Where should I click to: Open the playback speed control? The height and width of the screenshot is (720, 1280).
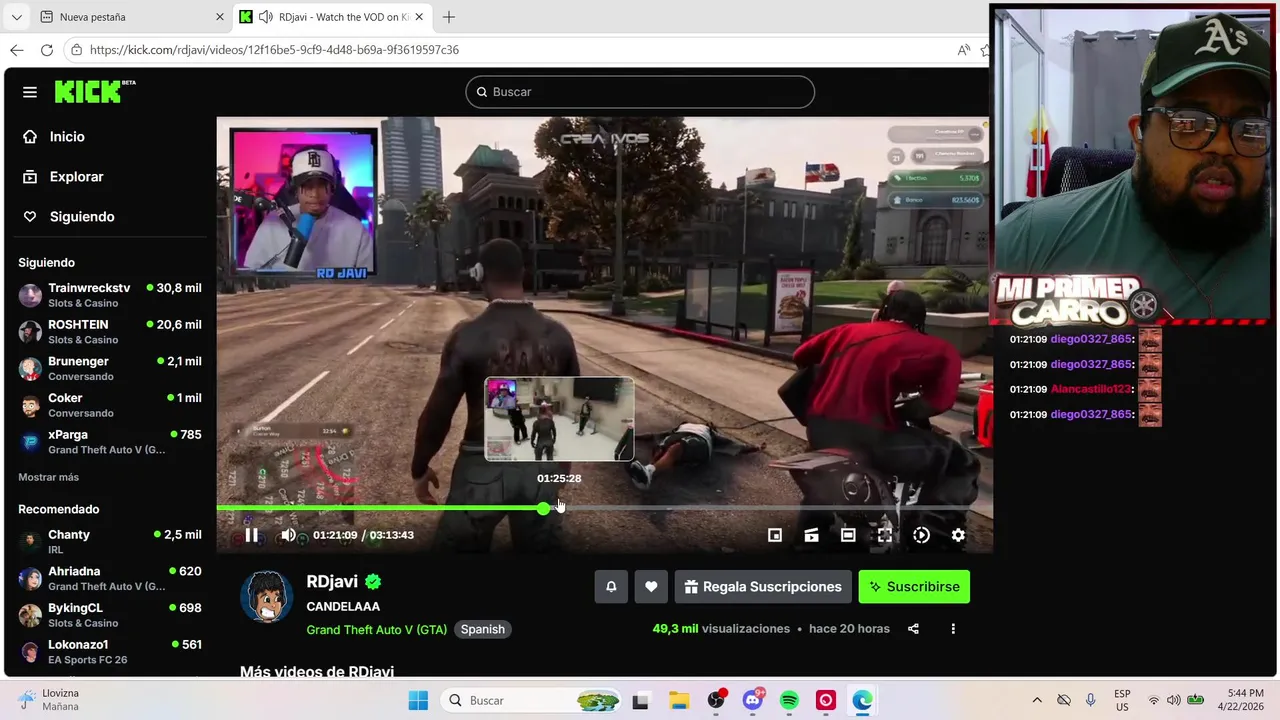pyautogui.click(x=921, y=535)
